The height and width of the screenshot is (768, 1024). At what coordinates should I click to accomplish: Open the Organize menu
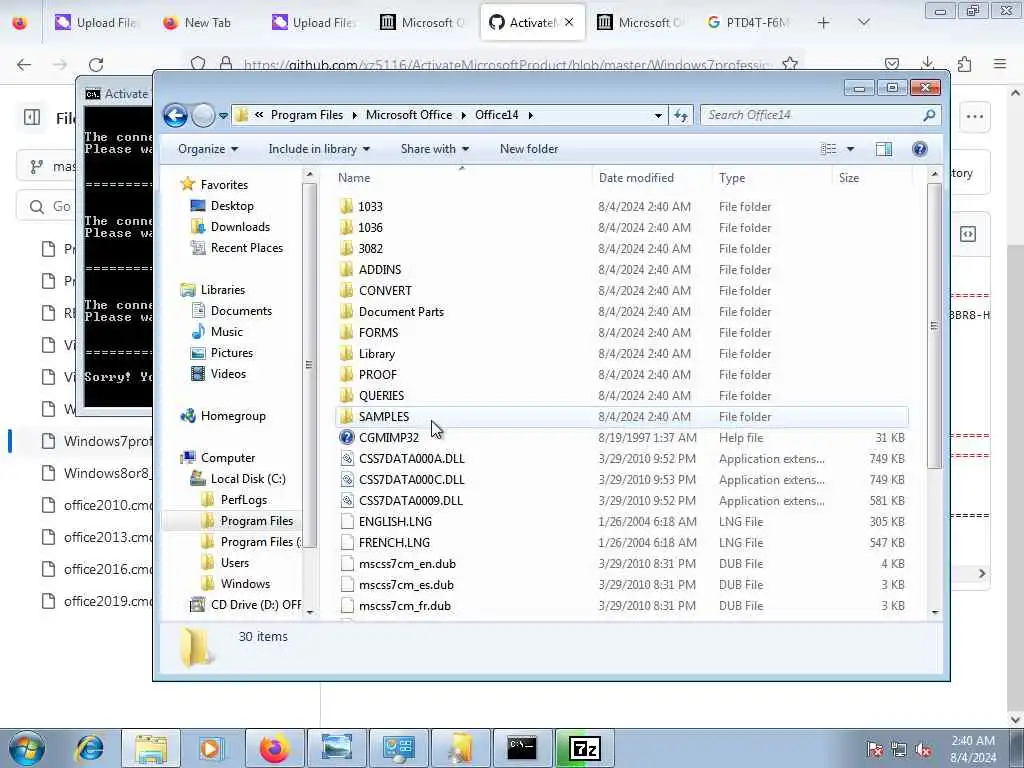coord(208,149)
